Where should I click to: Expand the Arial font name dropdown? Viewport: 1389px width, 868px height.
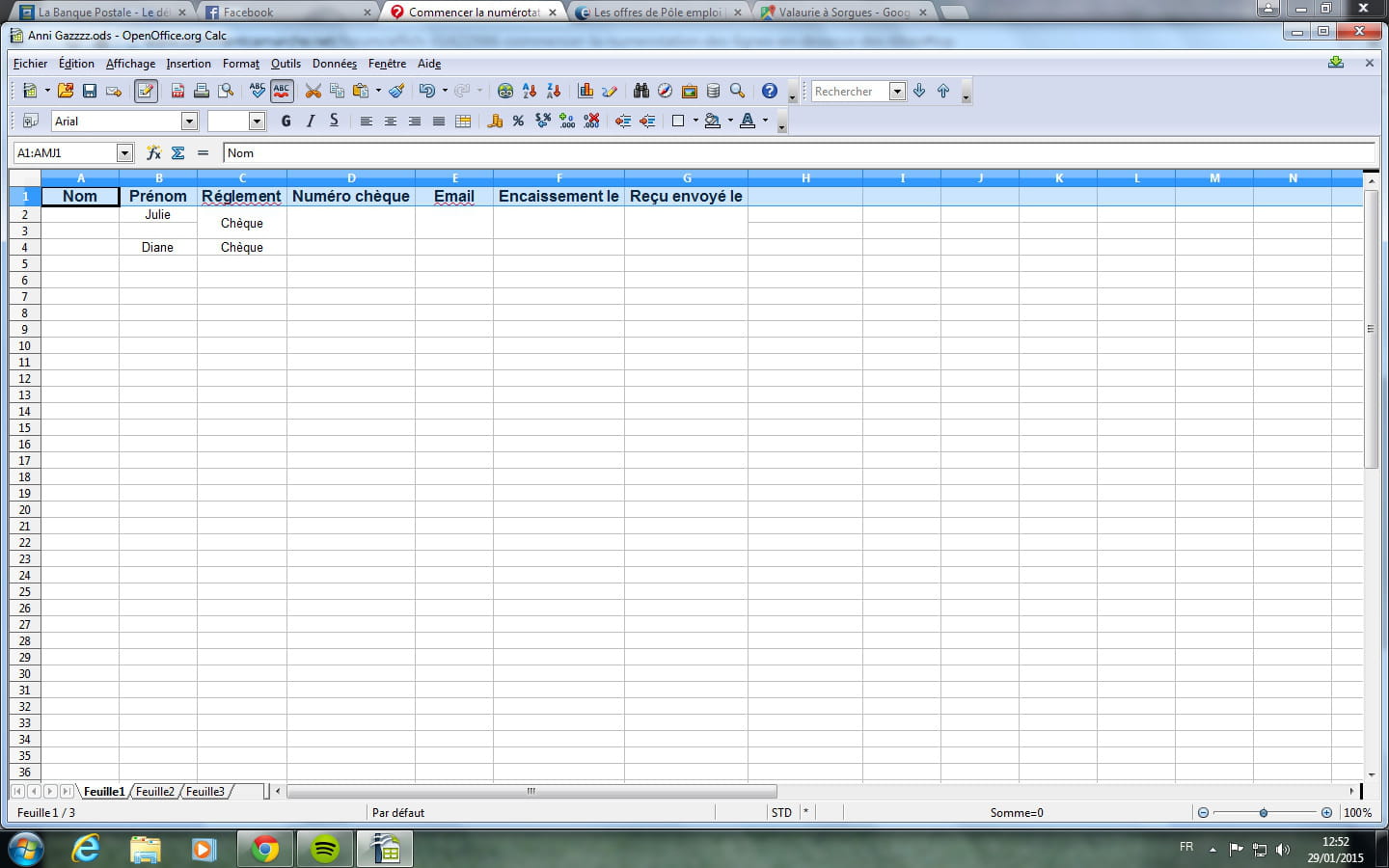(x=189, y=121)
